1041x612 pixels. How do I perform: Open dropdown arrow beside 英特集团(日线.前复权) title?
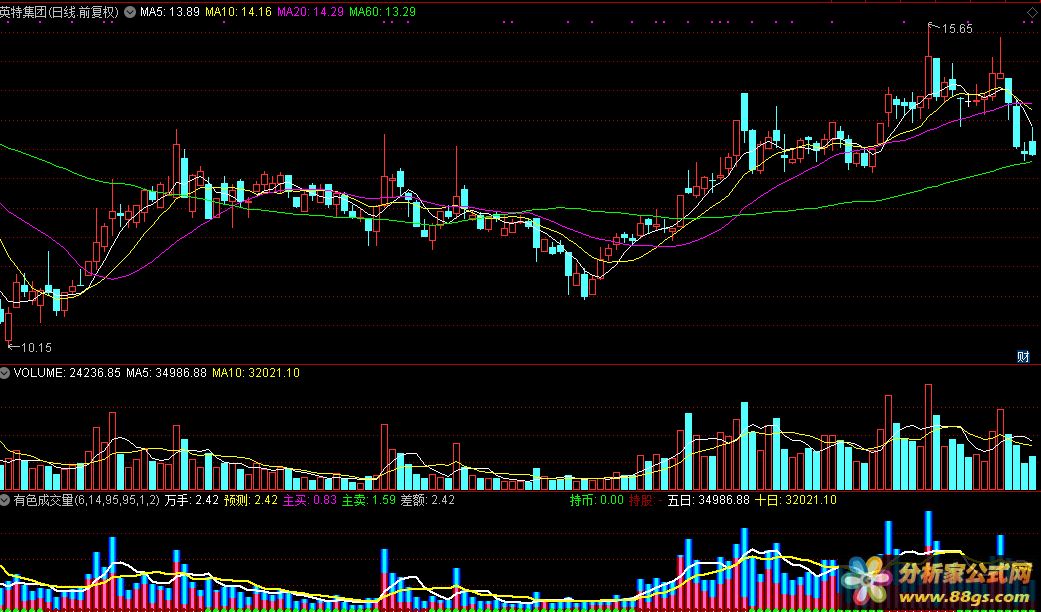coord(129,12)
